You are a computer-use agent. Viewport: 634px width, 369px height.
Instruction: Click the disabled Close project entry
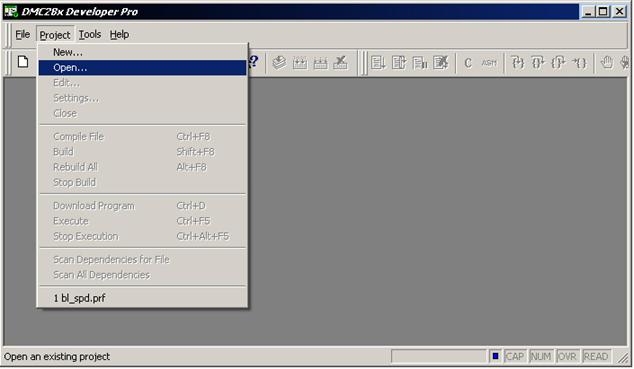pos(142,114)
